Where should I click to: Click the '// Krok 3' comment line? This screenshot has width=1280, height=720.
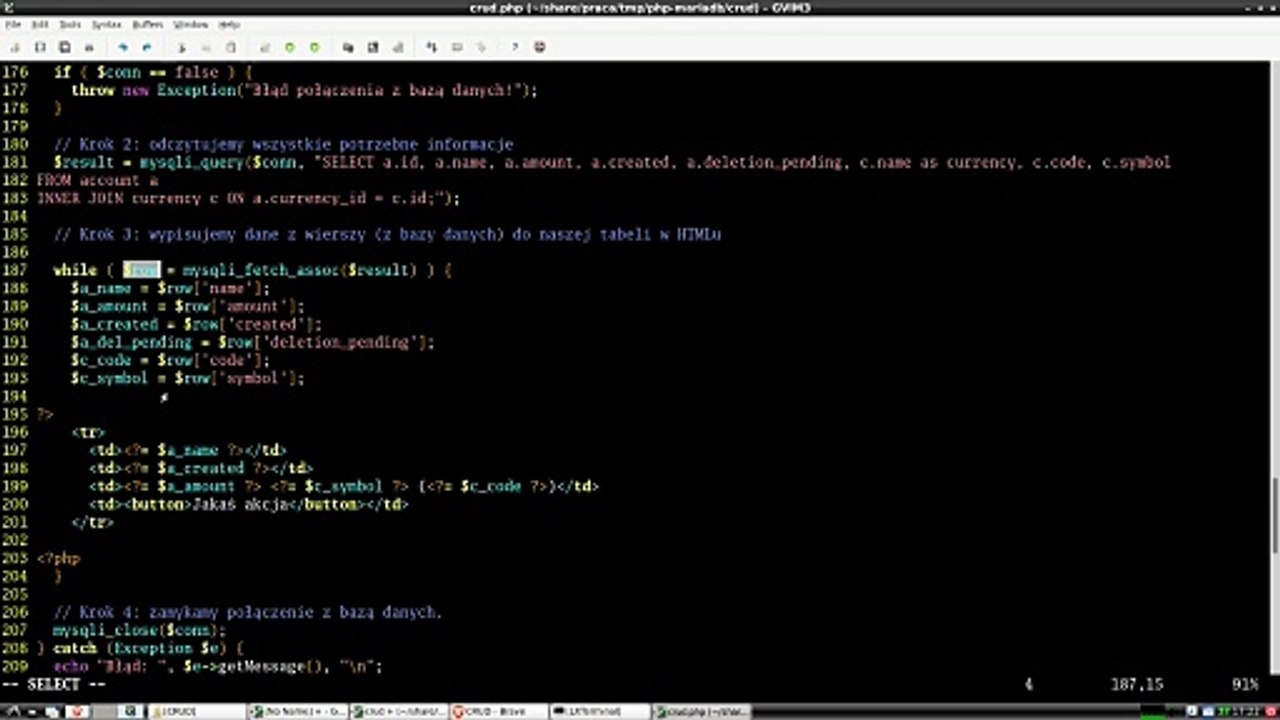click(387, 234)
